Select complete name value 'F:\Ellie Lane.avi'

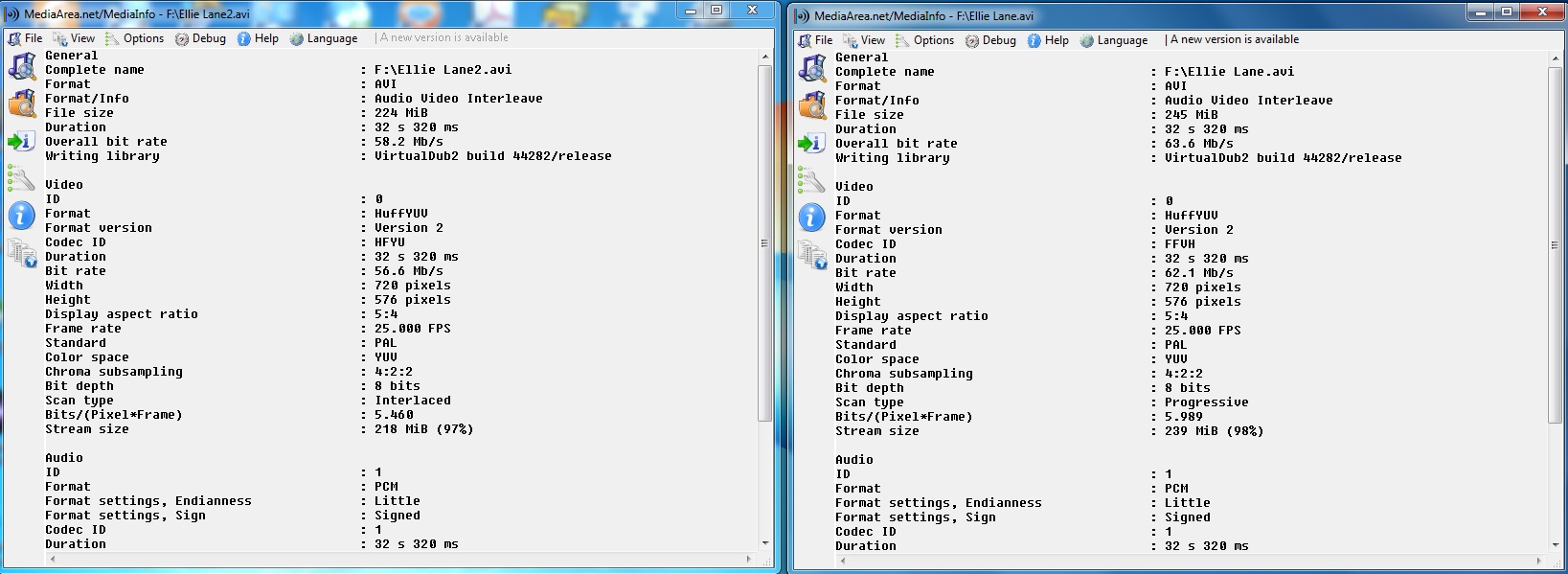tap(1230, 72)
